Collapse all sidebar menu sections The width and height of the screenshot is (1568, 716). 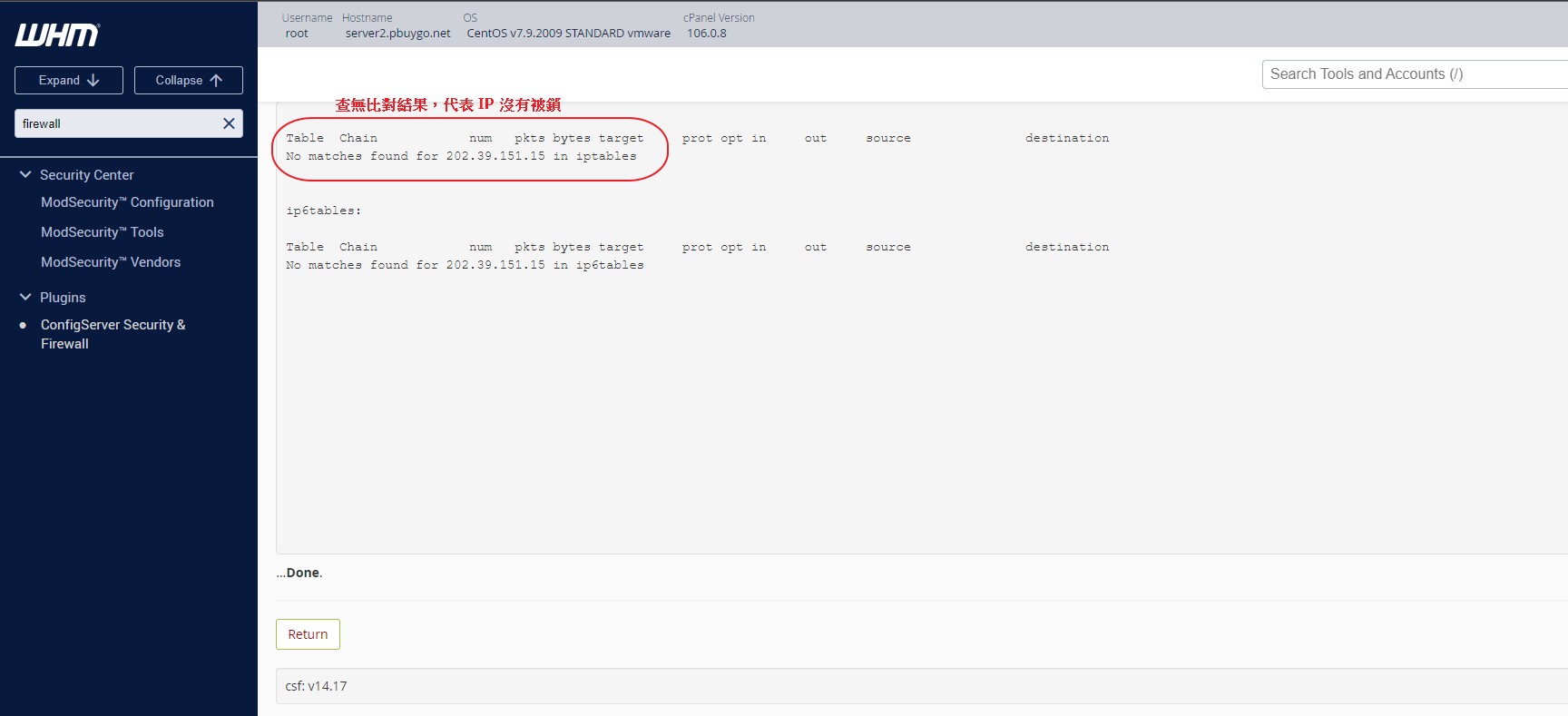tap(189, 81)
